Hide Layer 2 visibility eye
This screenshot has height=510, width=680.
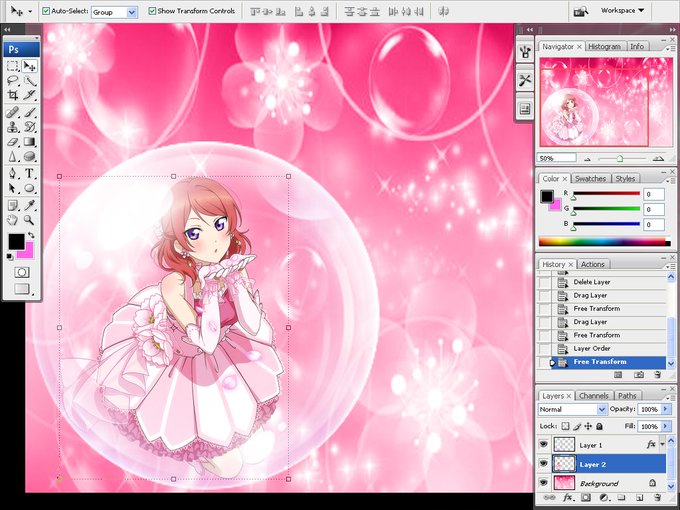click(543, 463)
